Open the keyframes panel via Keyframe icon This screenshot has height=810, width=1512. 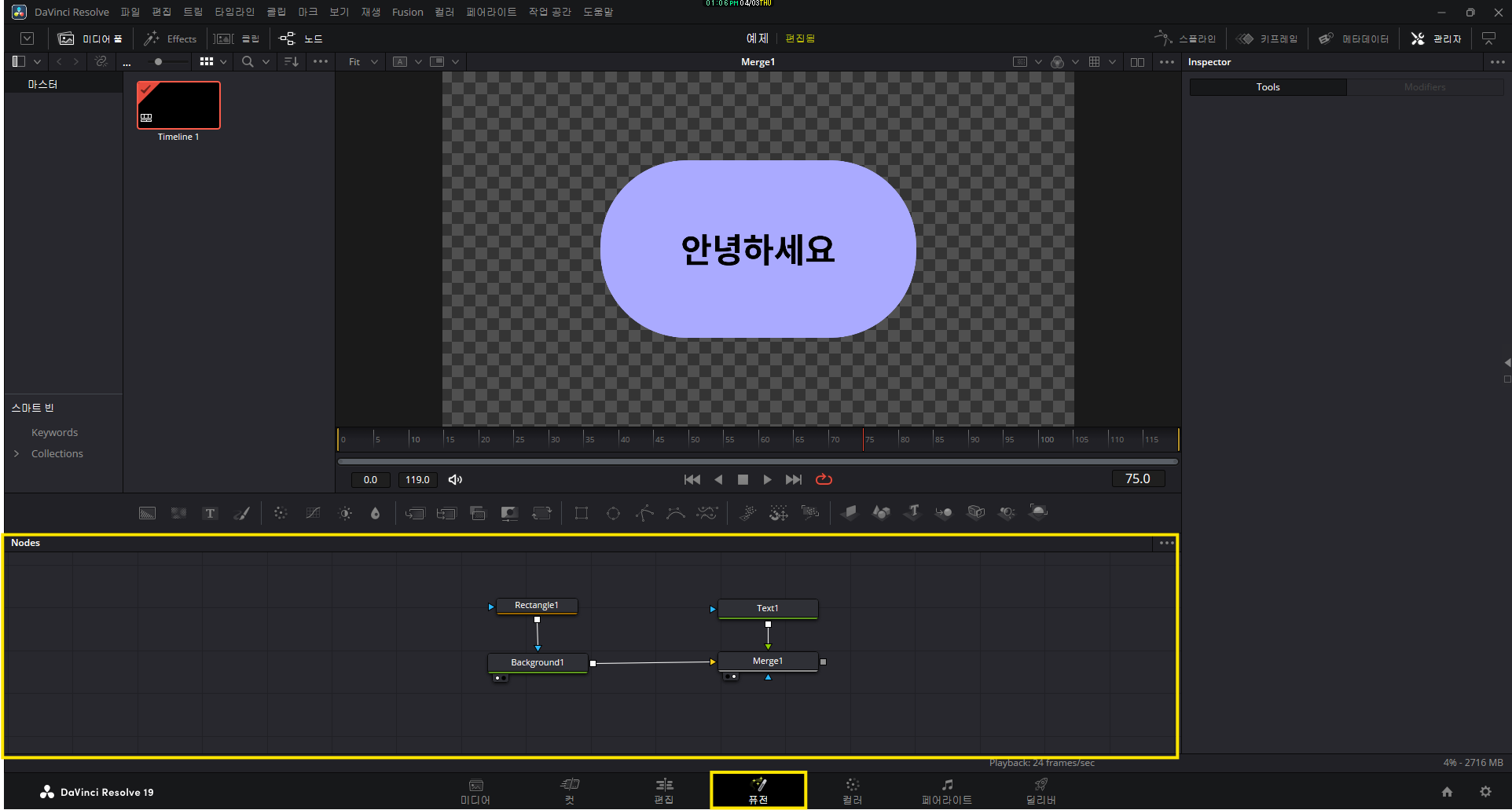[x=1267, y=38]
